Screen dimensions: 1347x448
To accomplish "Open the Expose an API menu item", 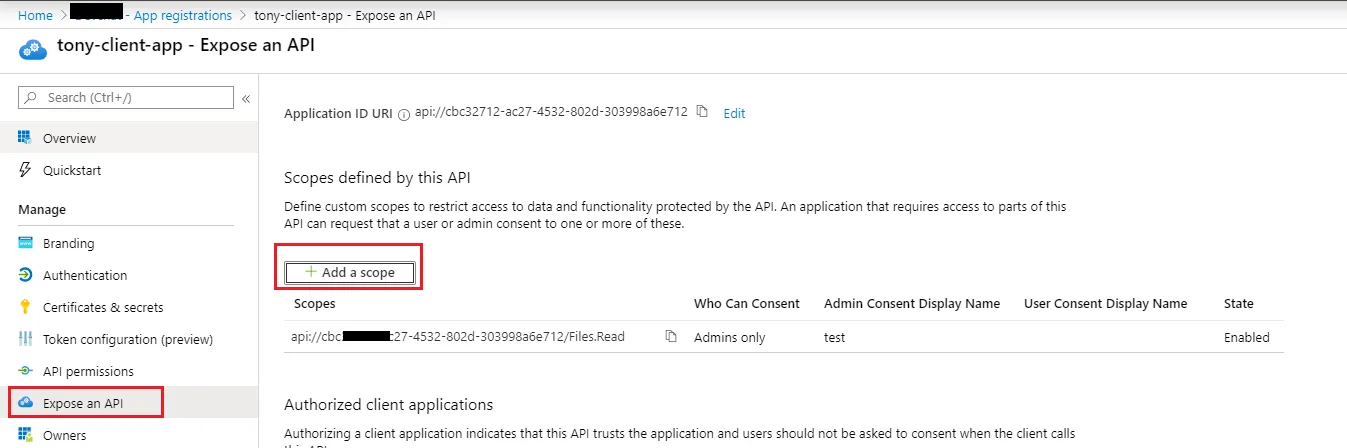I will (85, 403).
